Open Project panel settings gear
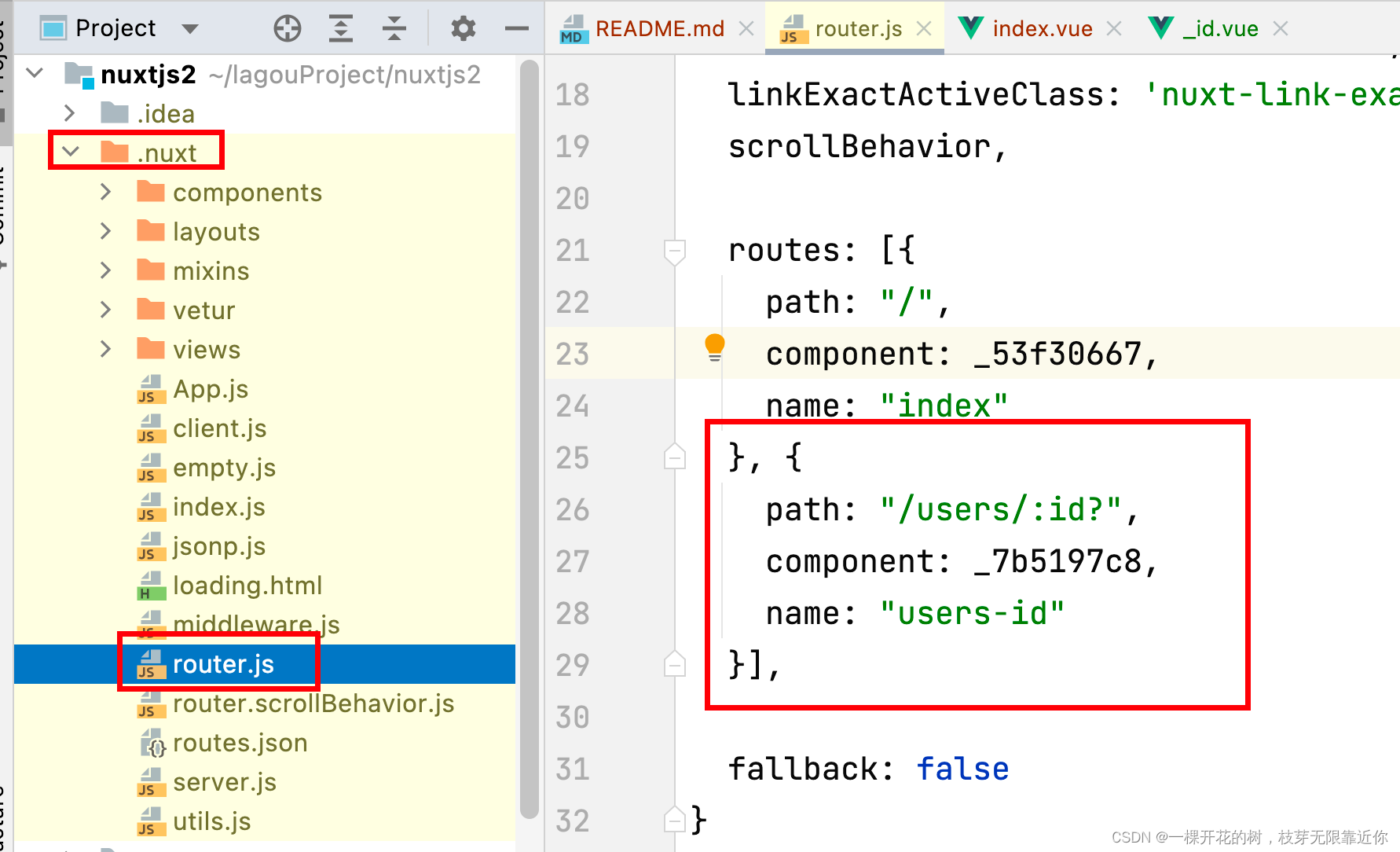 coord(464,28)
